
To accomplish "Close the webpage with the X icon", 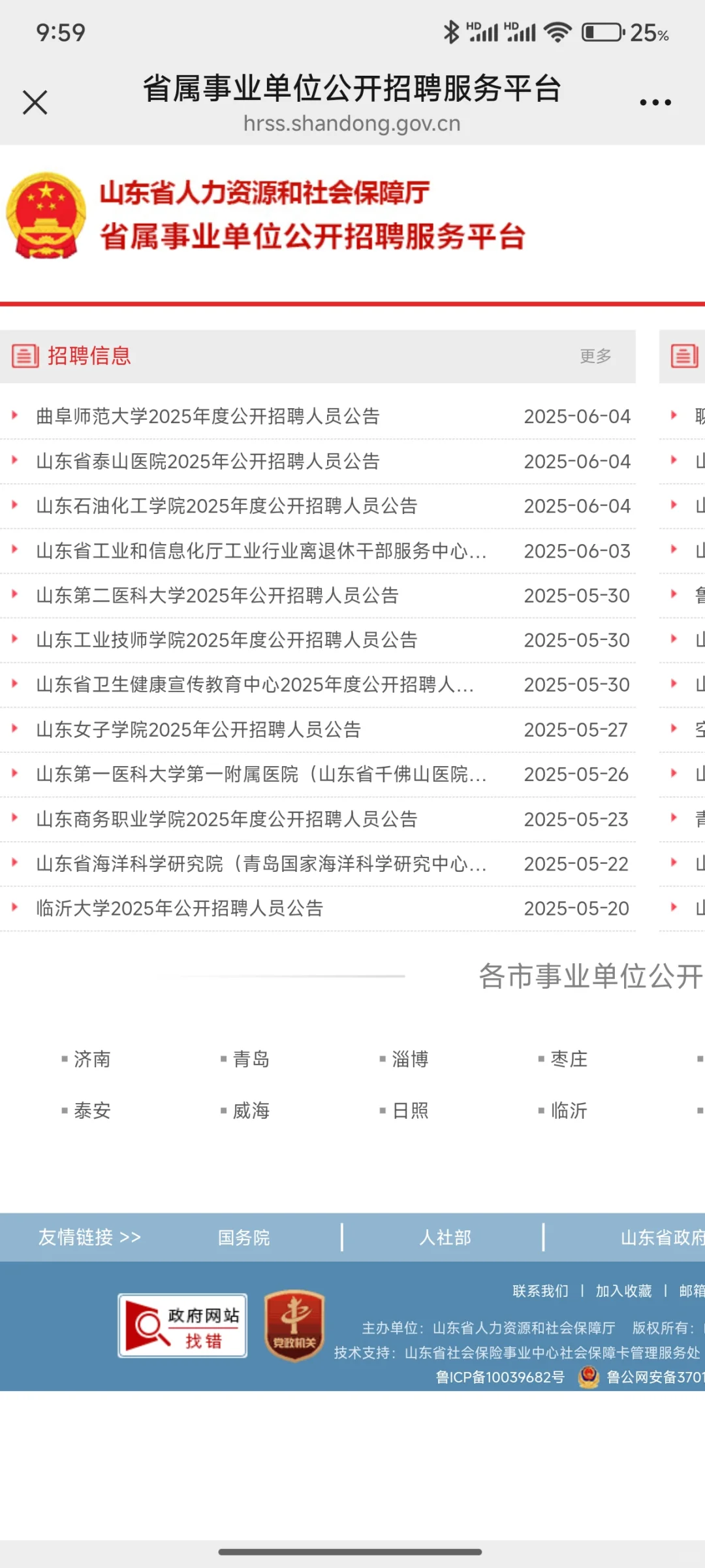I will point(35,103).
